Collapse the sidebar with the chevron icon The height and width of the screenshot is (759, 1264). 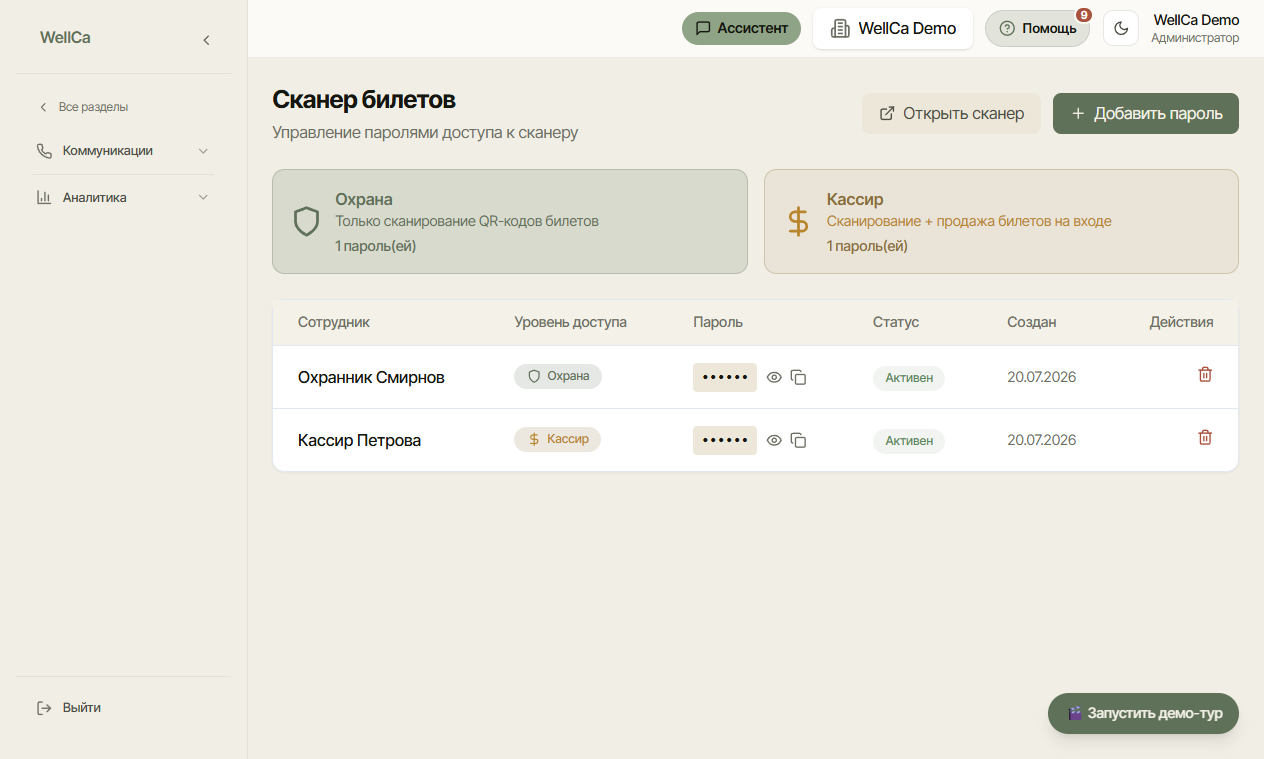pyautogui.click(x=206, y=40)
